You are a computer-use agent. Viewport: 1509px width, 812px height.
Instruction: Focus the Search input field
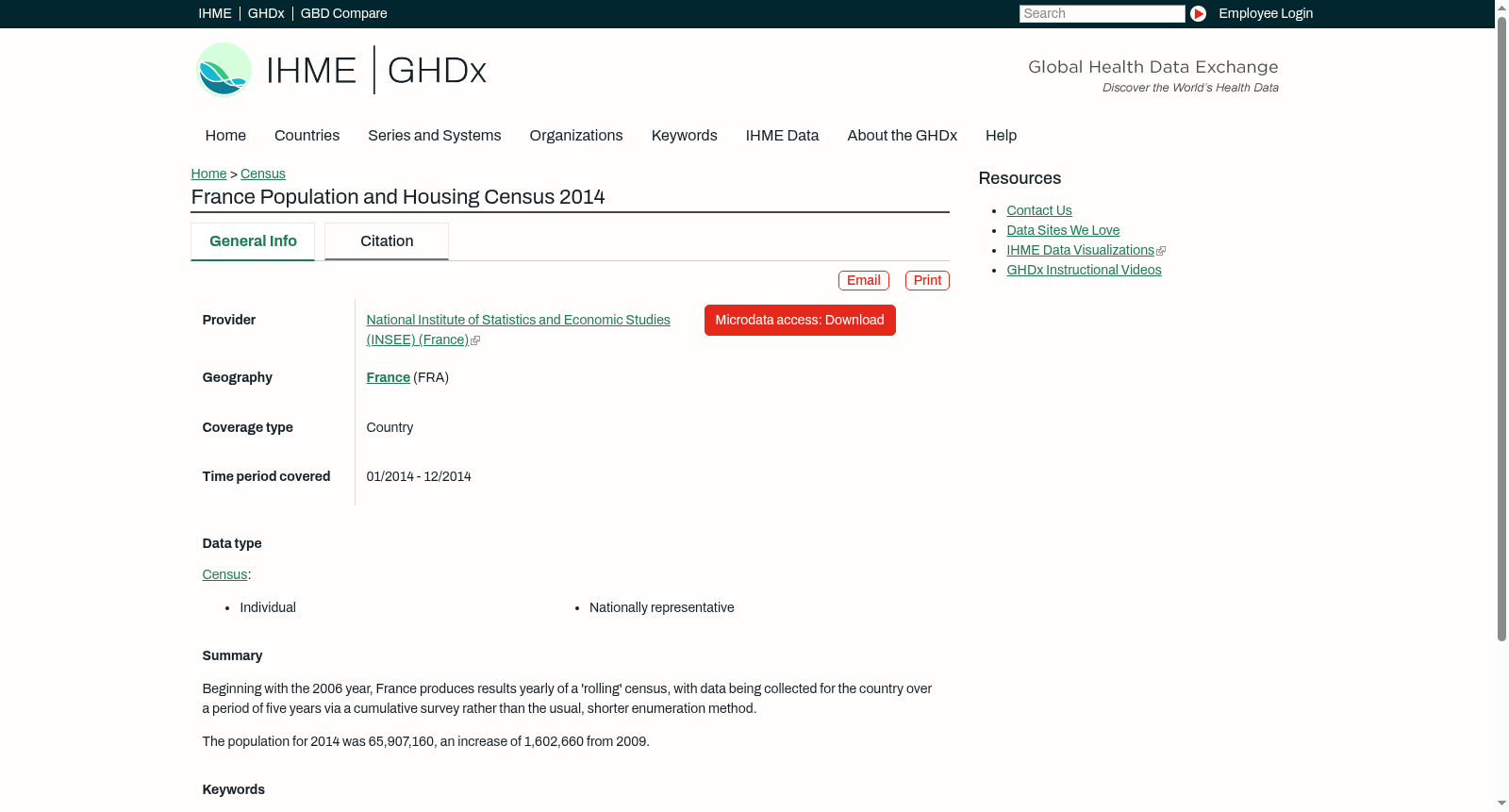tap(1102, 13)
